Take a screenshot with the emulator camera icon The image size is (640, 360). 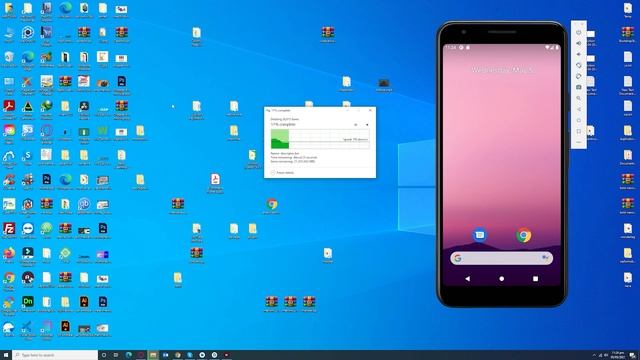[x=578, y=87]
